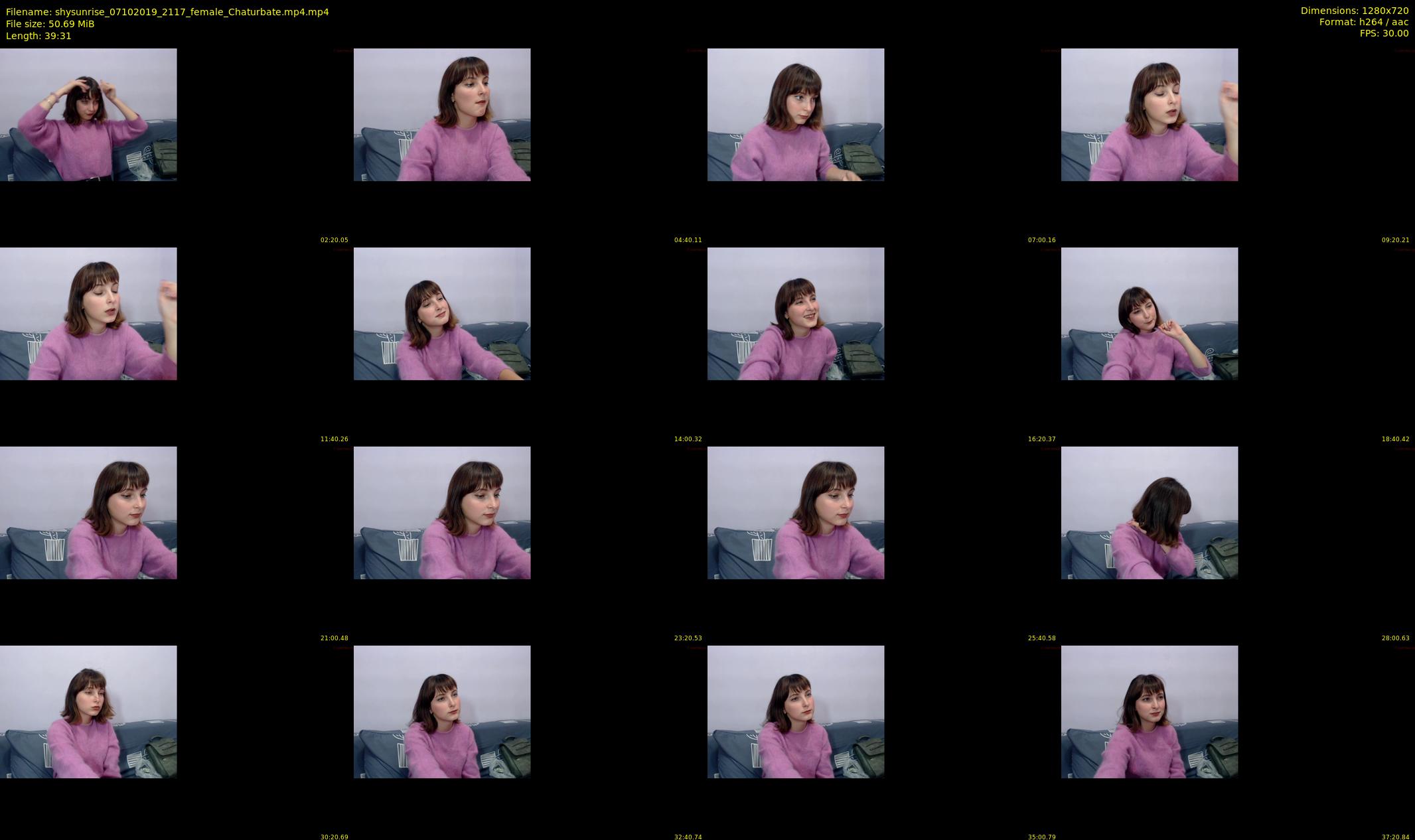Click the 35:00.79 timestamp label
This screenshot has height=840, width=1415.
coord(1041,837)
